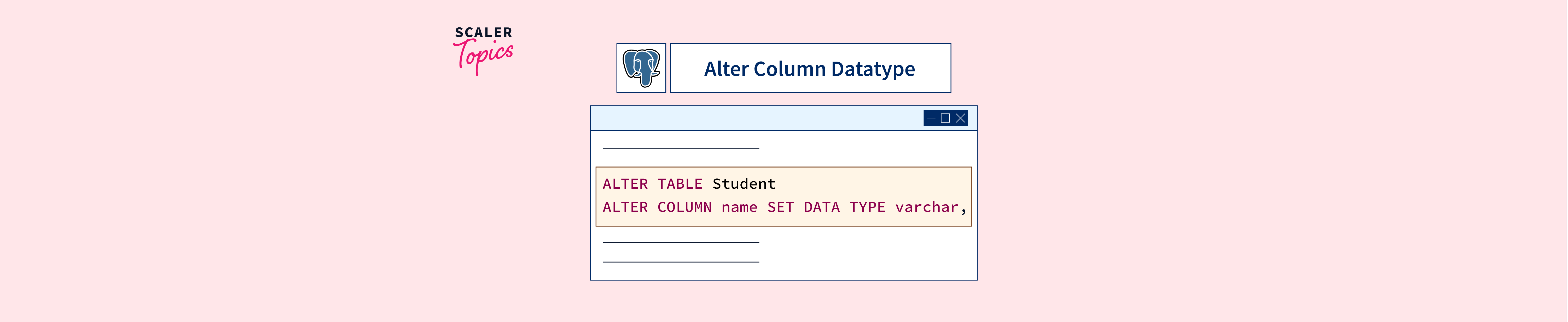This screenshot has width=1568, height=322.
Task: Maximize the illustrated code window
Action: tap(945, 118)
